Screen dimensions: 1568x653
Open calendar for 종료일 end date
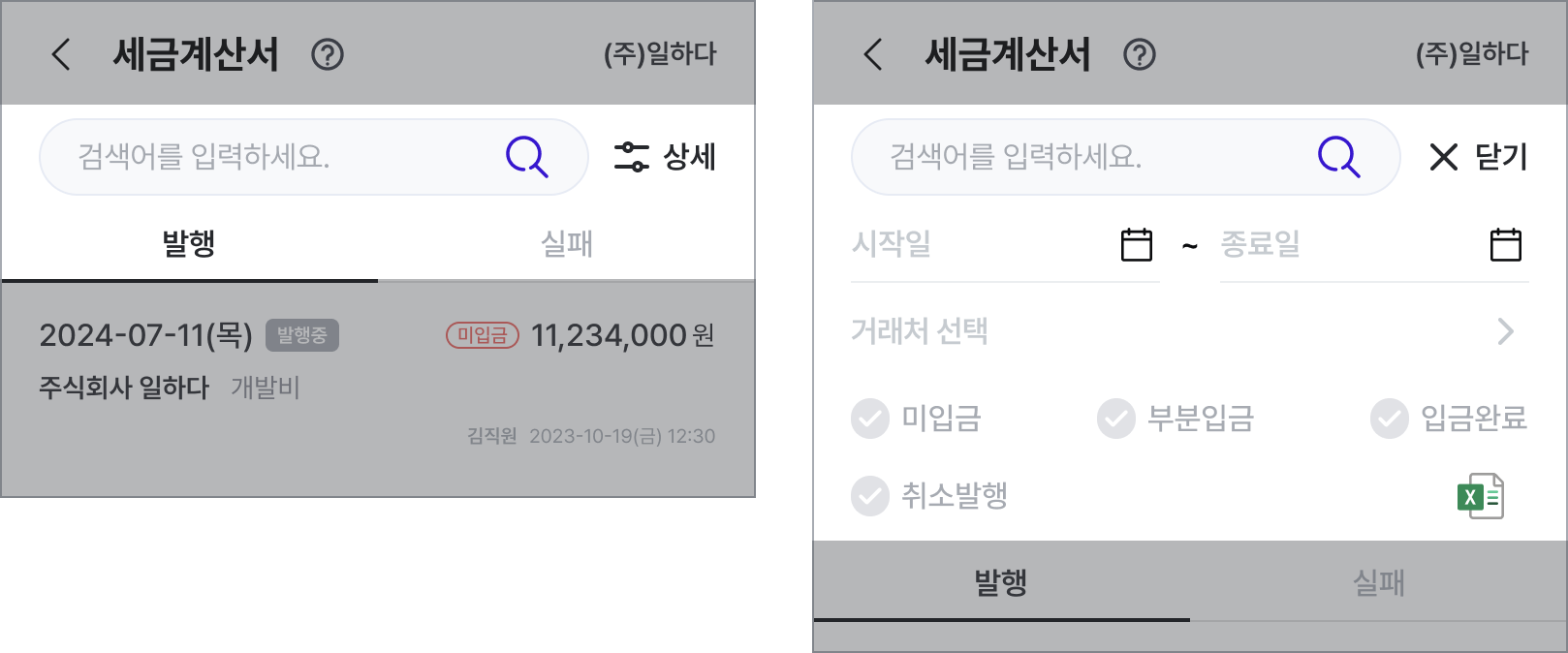click(x=1506, y=244)
